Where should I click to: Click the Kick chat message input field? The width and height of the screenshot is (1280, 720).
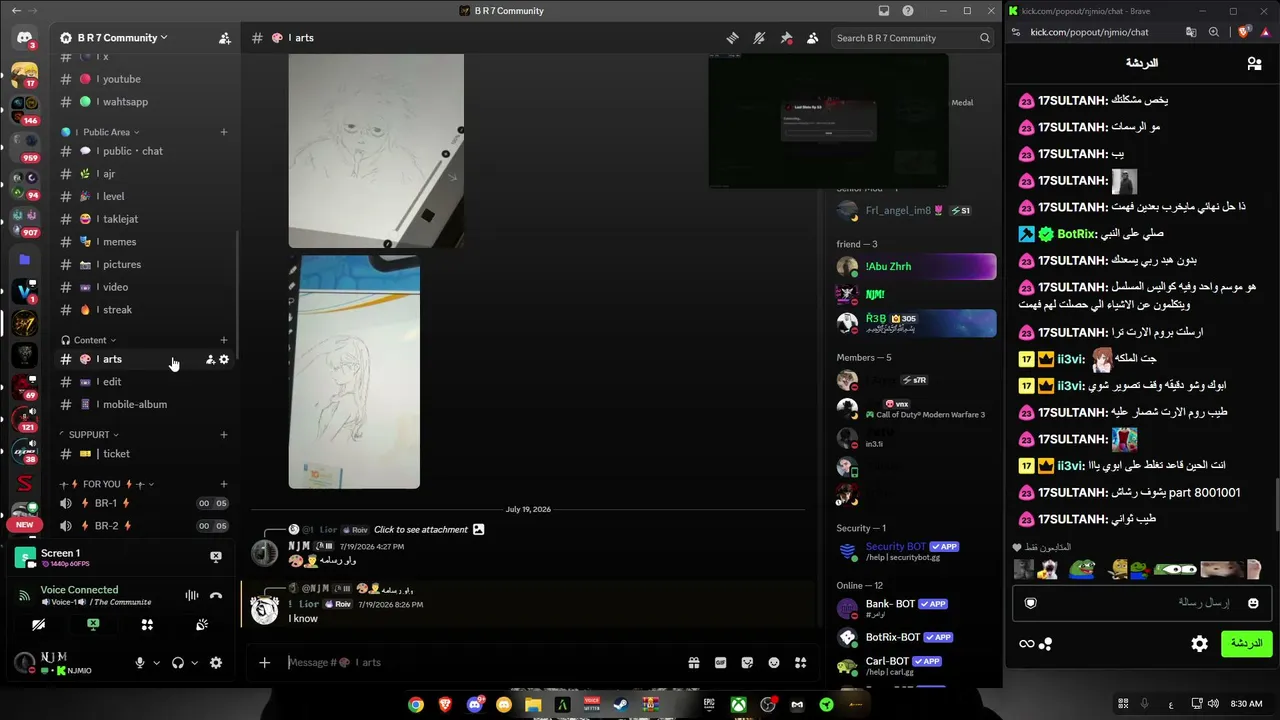point(1143,603)
